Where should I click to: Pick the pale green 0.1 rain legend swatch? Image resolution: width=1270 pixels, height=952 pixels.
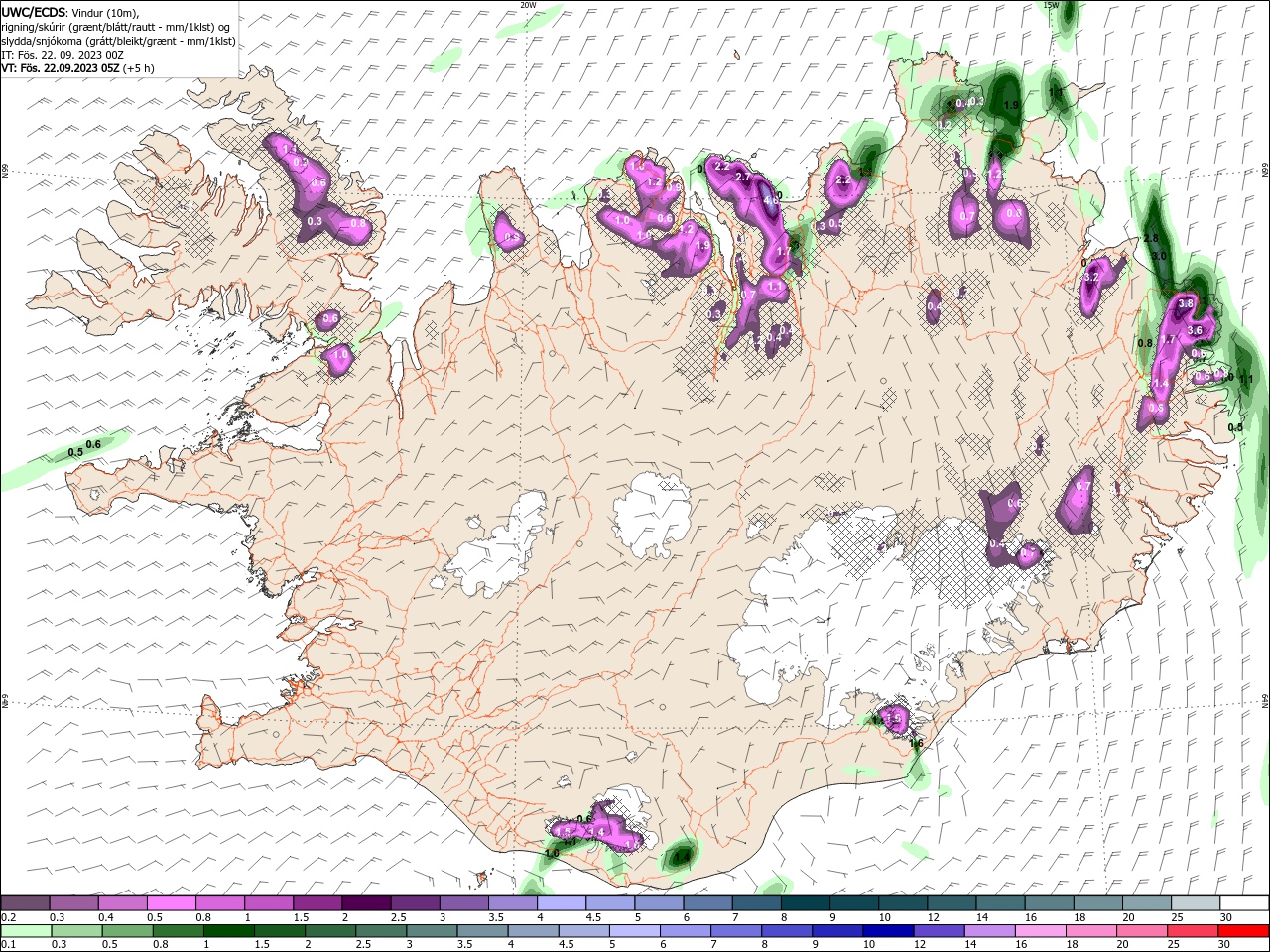(25, 931)
